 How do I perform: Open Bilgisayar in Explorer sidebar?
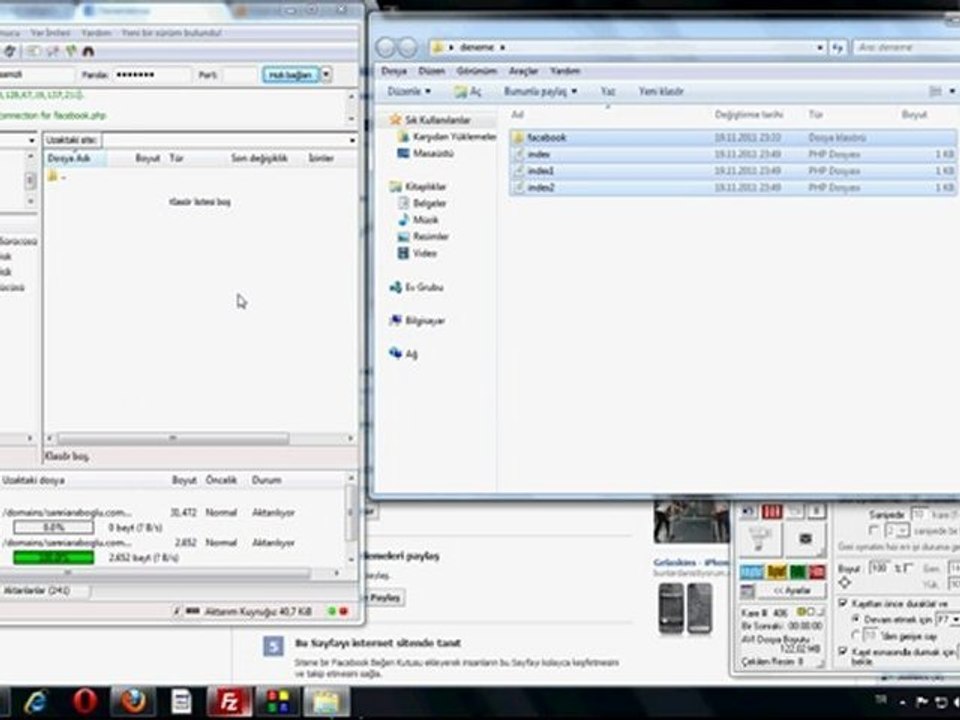coord(418,320)
